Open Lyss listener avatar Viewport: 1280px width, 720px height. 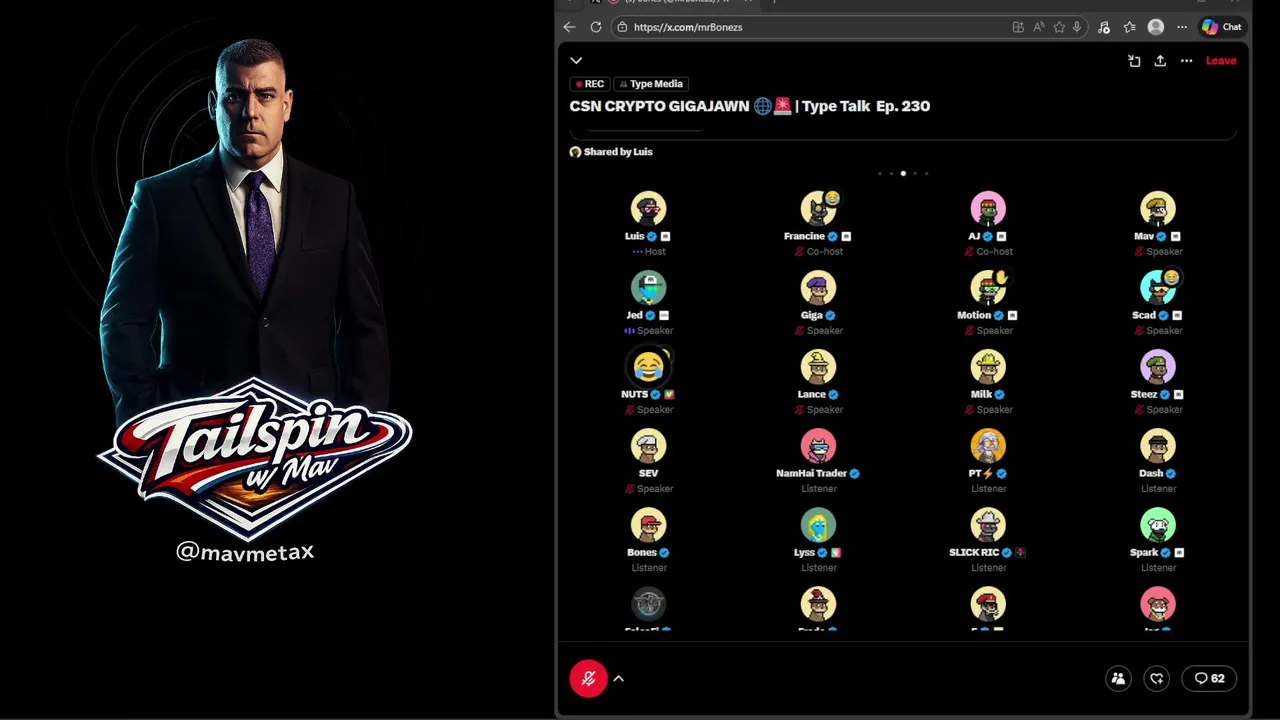[x=818, y=524]
